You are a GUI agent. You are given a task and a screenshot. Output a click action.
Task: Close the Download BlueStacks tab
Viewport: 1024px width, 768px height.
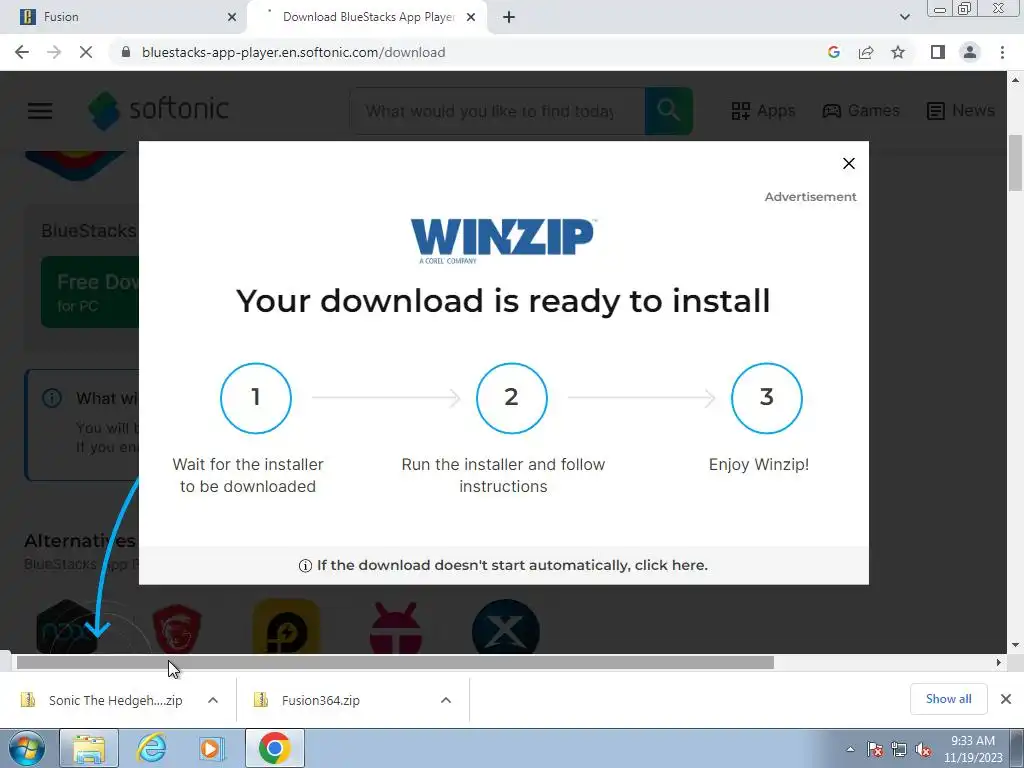tap(471, 17)
